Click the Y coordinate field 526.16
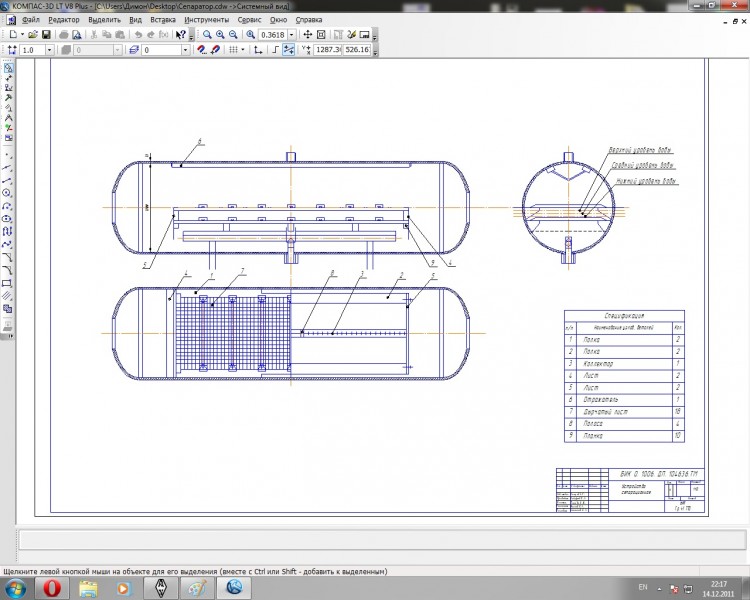The height and width of the screenshot is (600, 750). [x=357, y=49]
